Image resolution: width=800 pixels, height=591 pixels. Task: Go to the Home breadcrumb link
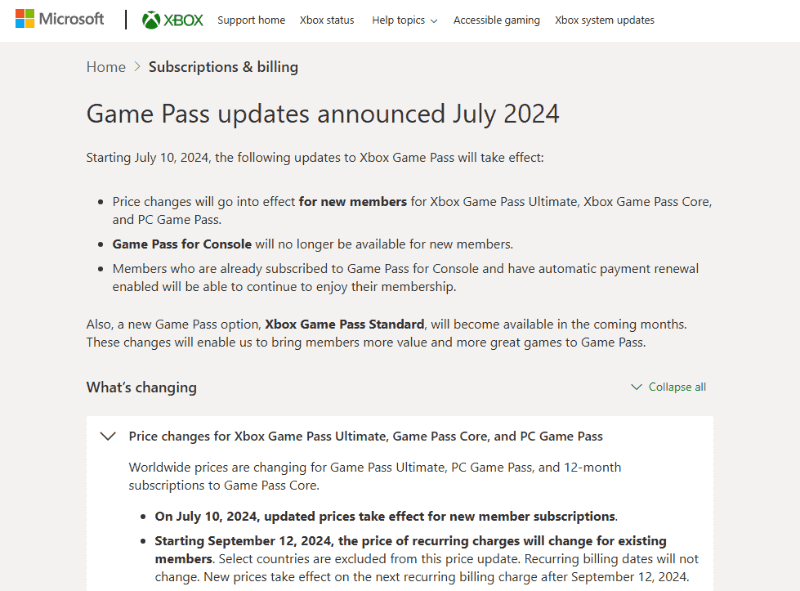tap(106, 67)
